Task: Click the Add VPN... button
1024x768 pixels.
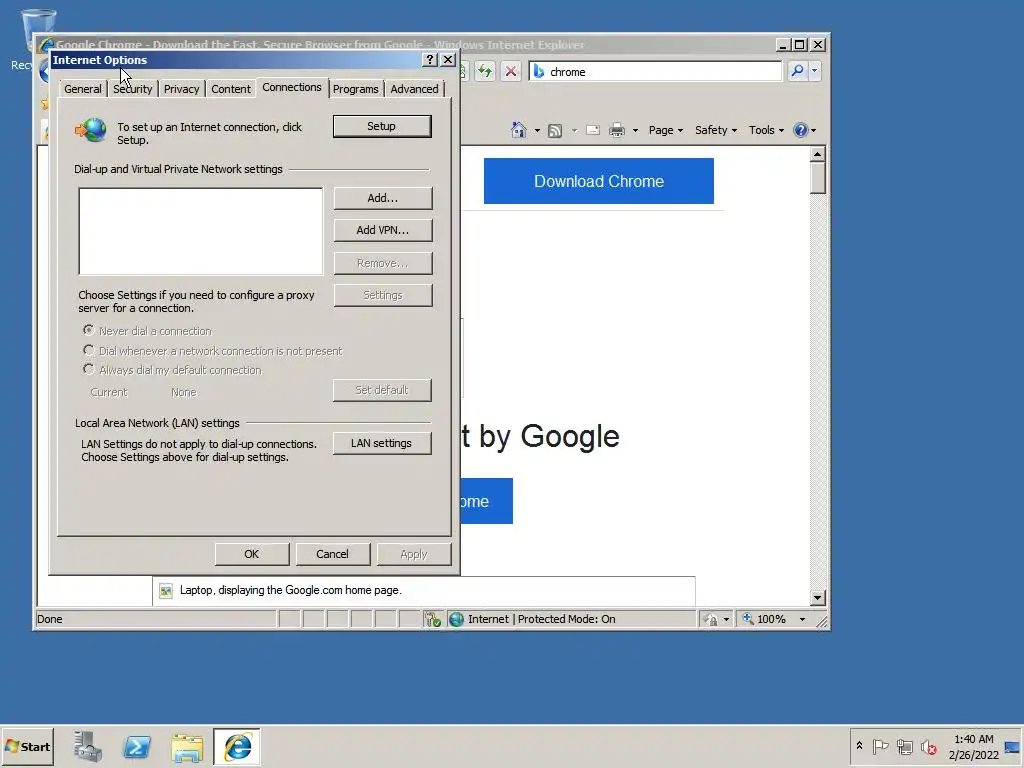Action: pyautogui.click(x=383, y=230)
